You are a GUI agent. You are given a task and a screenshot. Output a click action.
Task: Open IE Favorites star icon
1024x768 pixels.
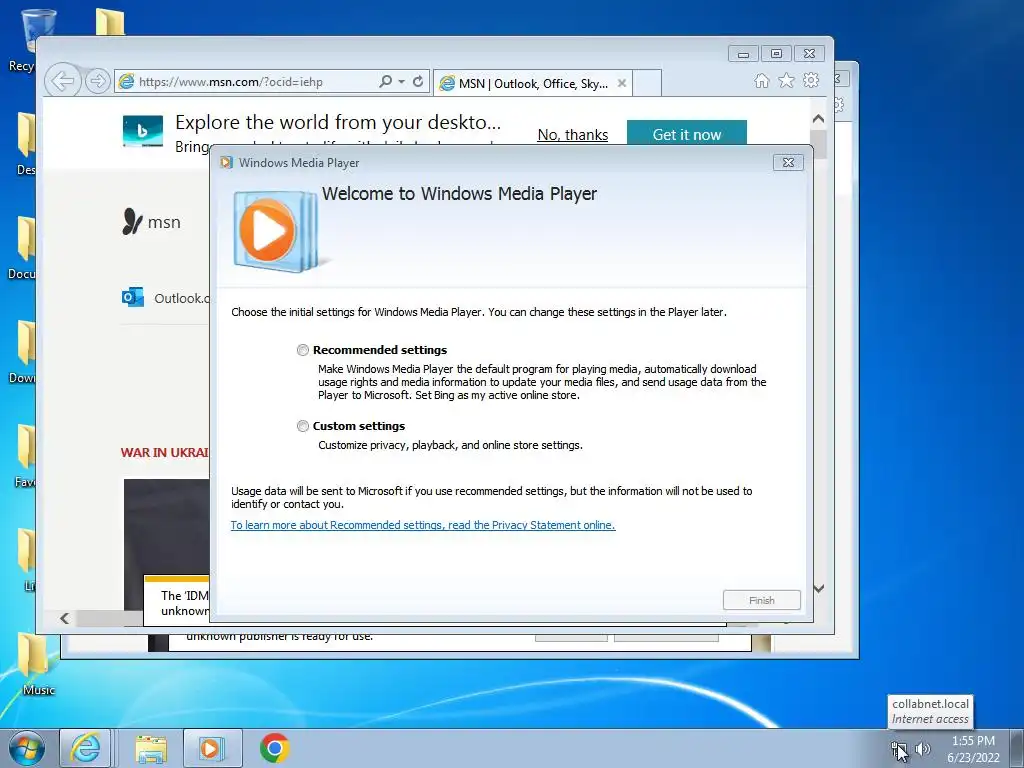pos(786,80)
